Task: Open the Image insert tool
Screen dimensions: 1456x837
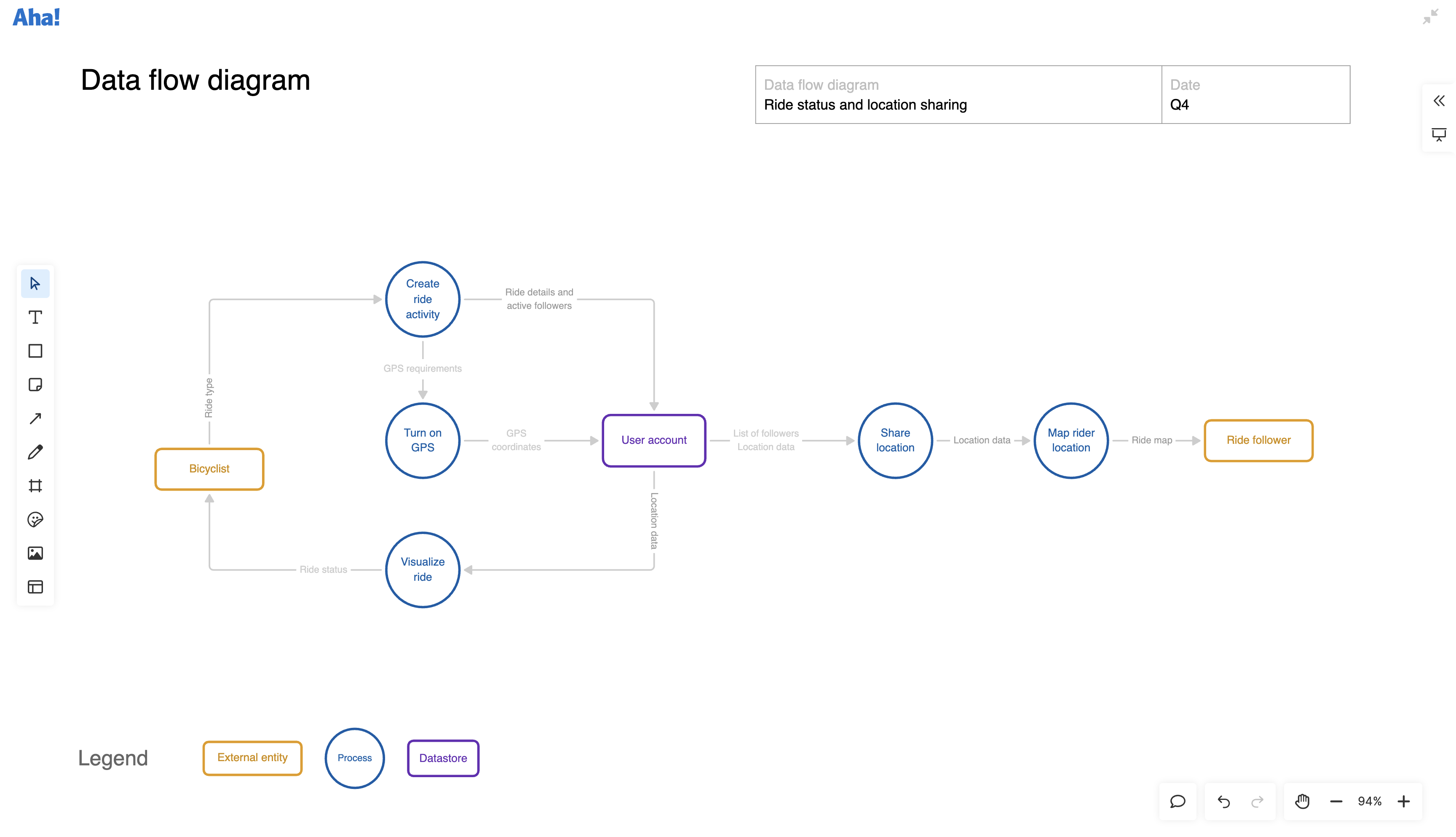Action: pyautogui.click(x=35, y=553)
